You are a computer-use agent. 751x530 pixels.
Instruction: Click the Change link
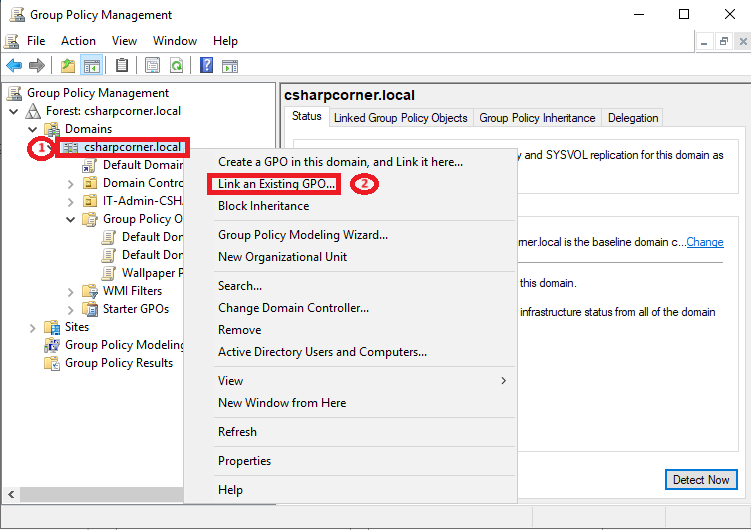(705, 242)
